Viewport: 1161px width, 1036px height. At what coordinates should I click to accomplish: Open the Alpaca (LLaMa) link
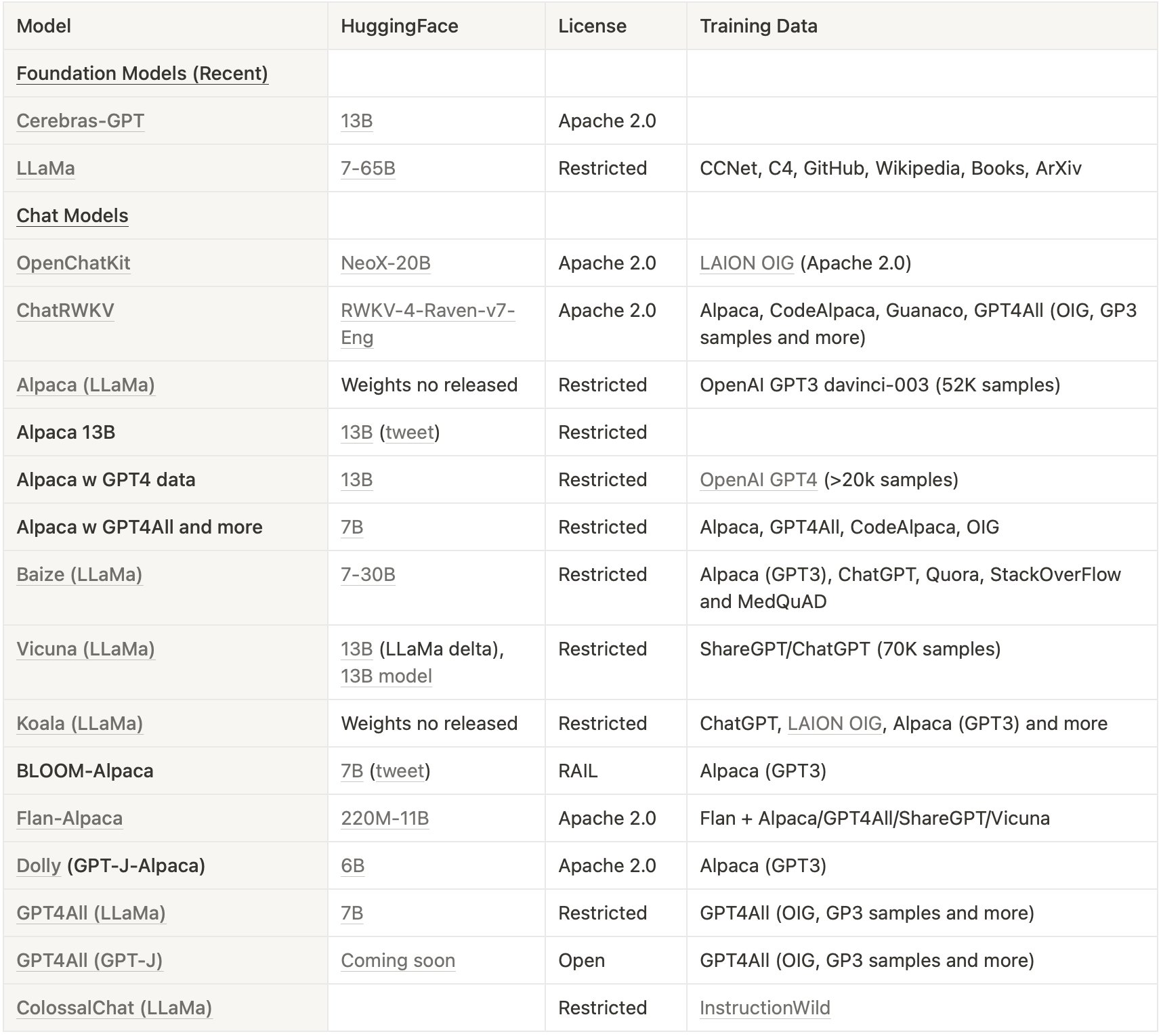point(85,385)
